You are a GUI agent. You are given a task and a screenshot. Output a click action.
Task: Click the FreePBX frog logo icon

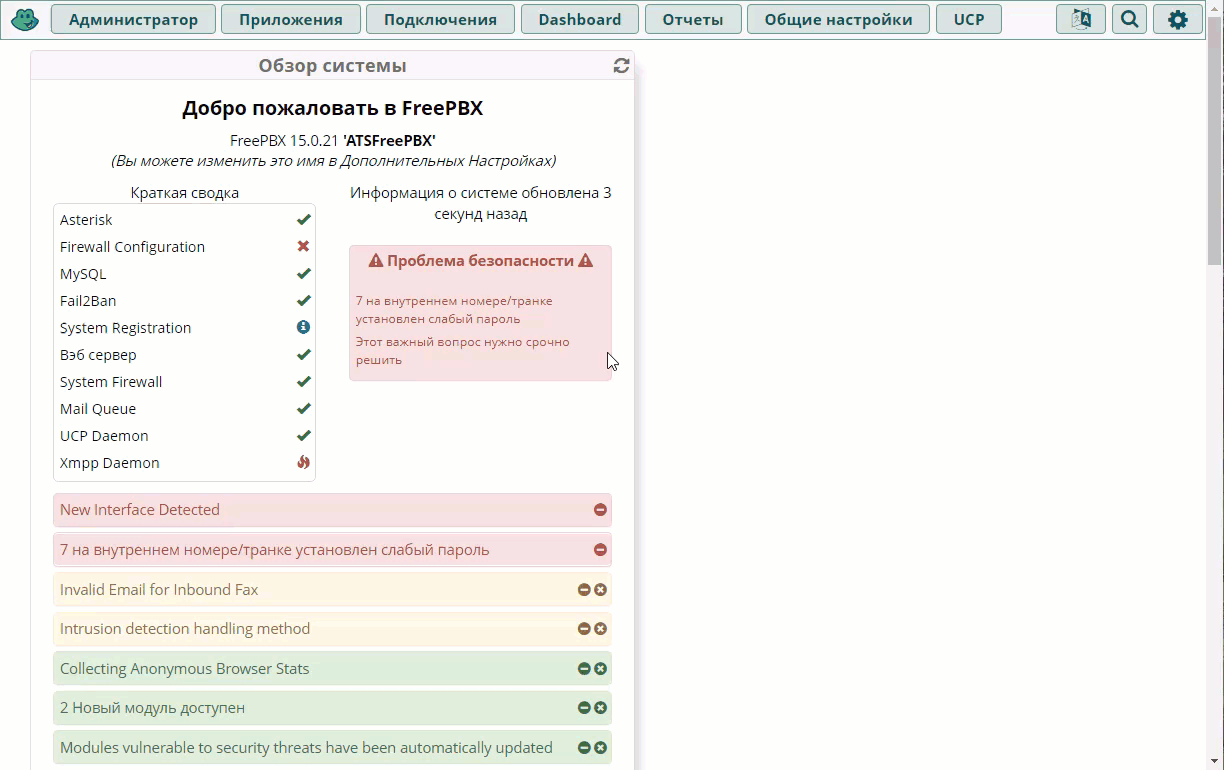(x=25, y=19)
